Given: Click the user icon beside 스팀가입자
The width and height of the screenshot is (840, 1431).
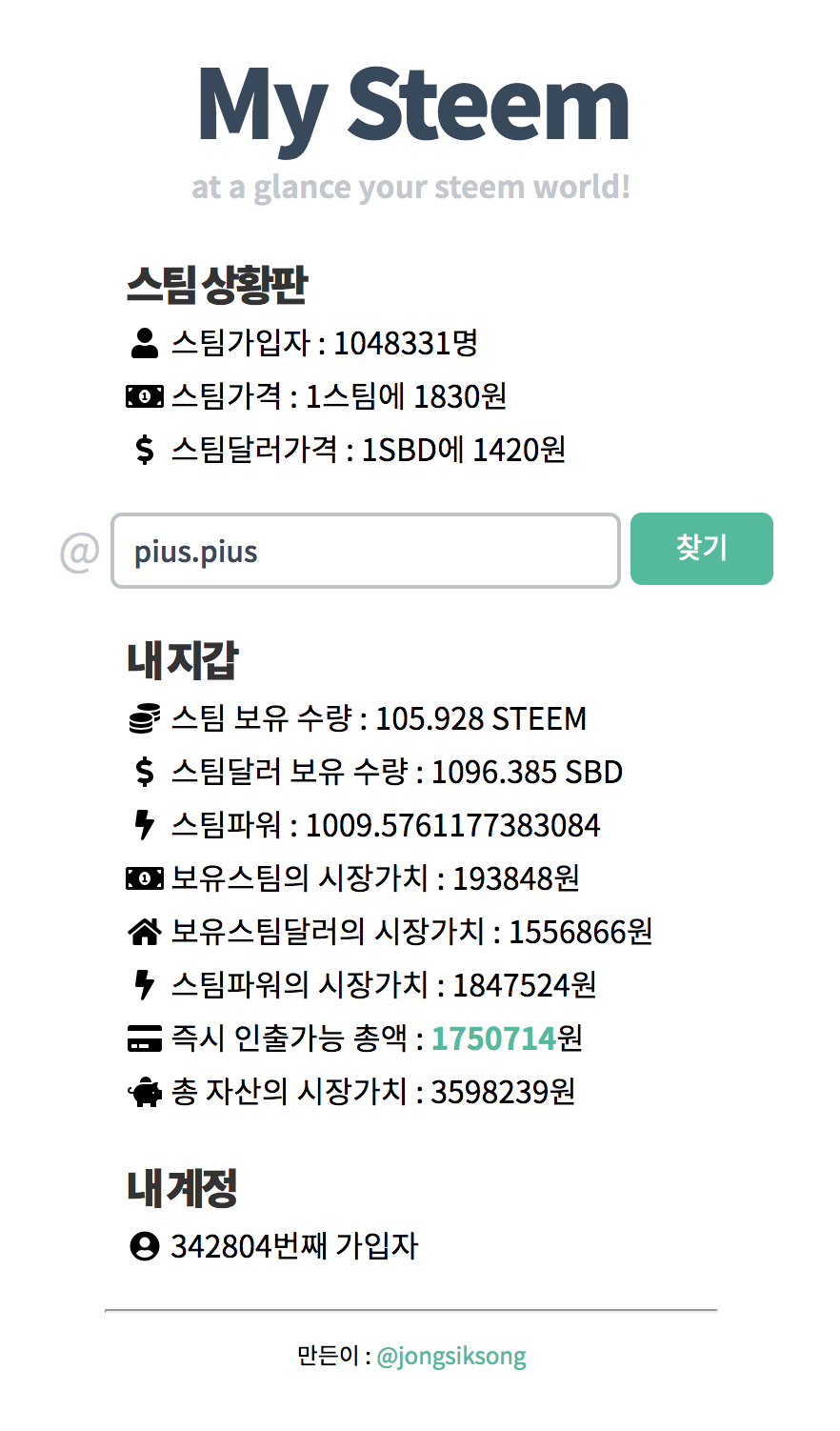Looking at the screenshot, I should pyautogui.click(x=144, y=343).
